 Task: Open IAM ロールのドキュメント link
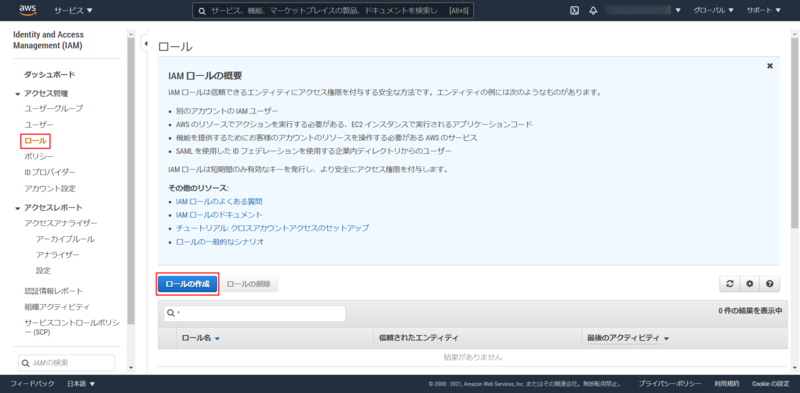pos(219,215)
